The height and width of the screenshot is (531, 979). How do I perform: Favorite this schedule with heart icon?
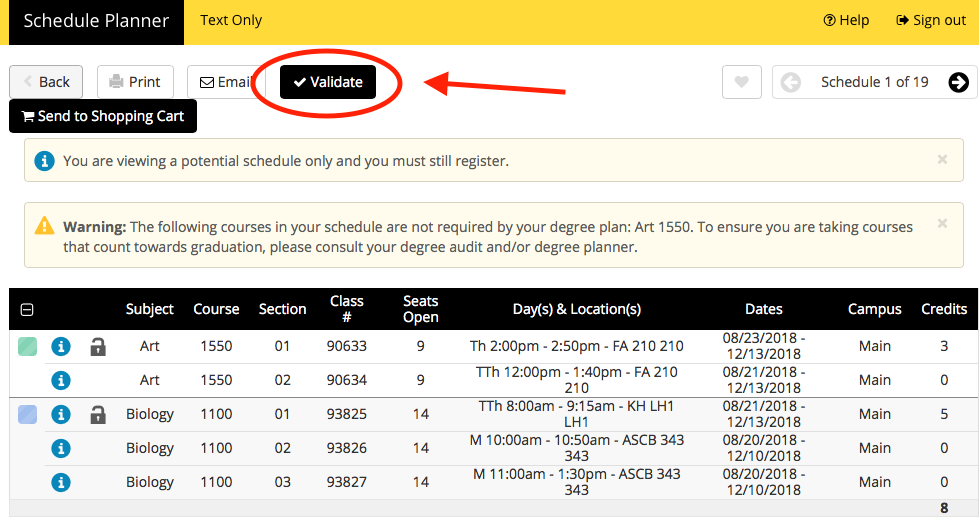pyautogui.click(x=742, y=82)
